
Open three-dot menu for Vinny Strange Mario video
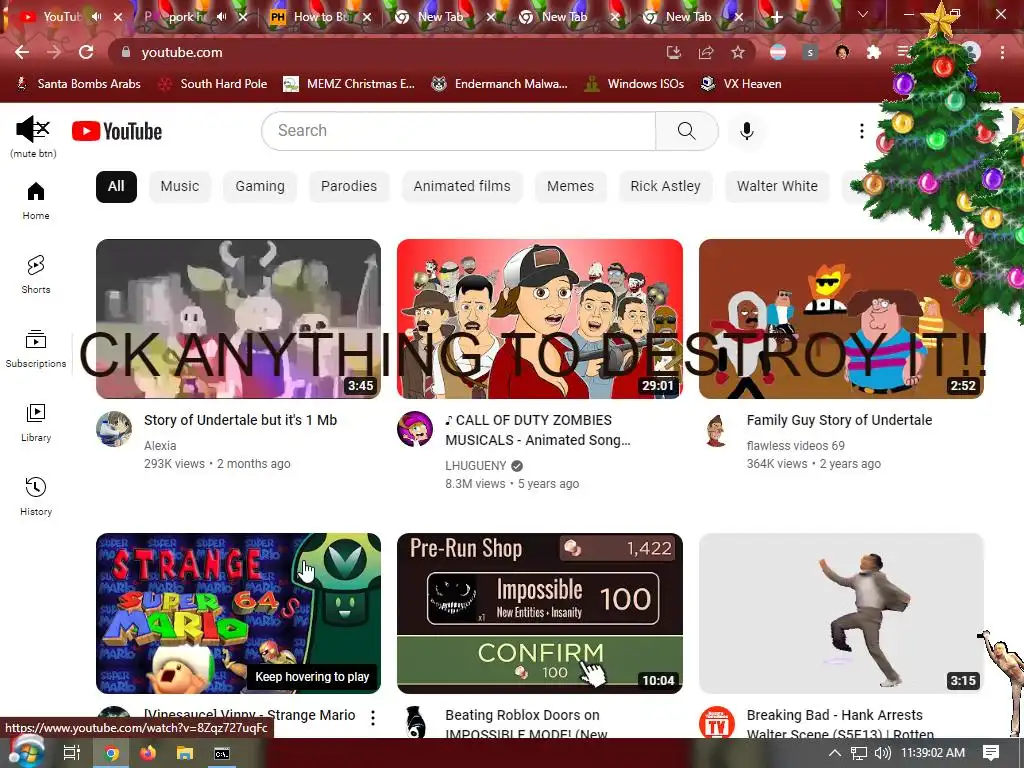point(373,718)
